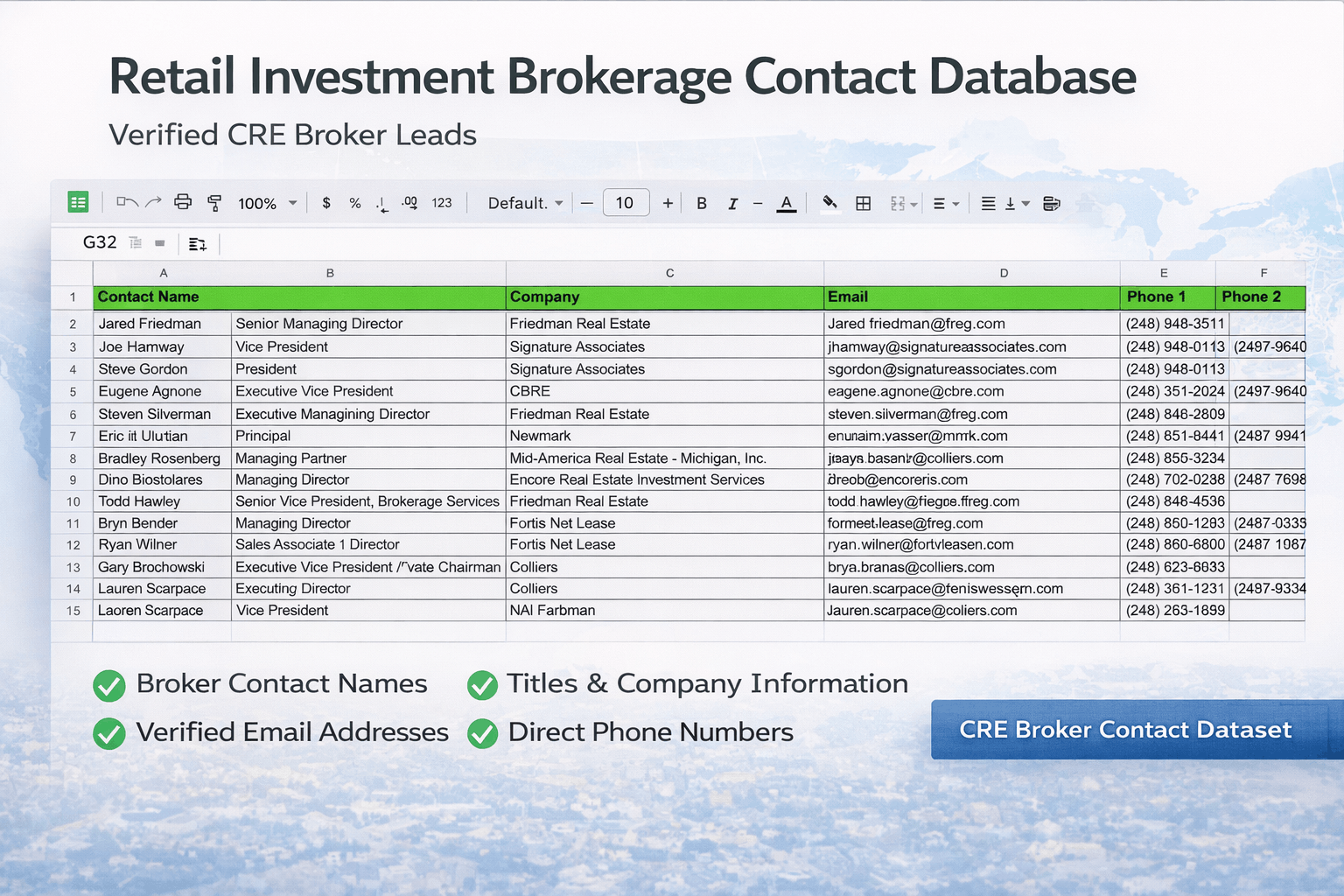Screen dimensions: 1344x896
Task: Click the redo arrow icon
Action: pyautogui.click(x=154, y=202)
